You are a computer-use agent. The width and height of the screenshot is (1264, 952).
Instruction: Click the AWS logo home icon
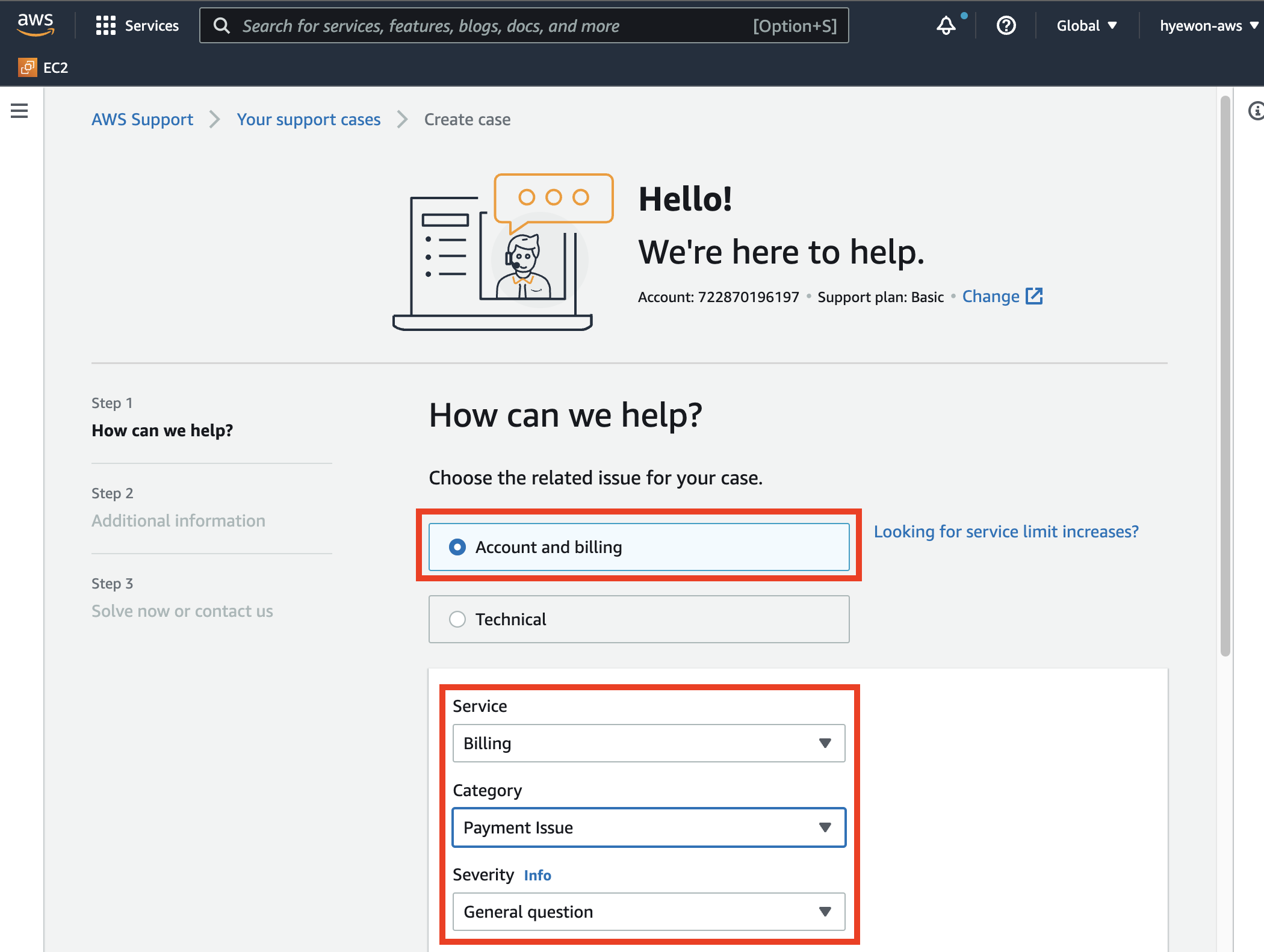(36, 25)
